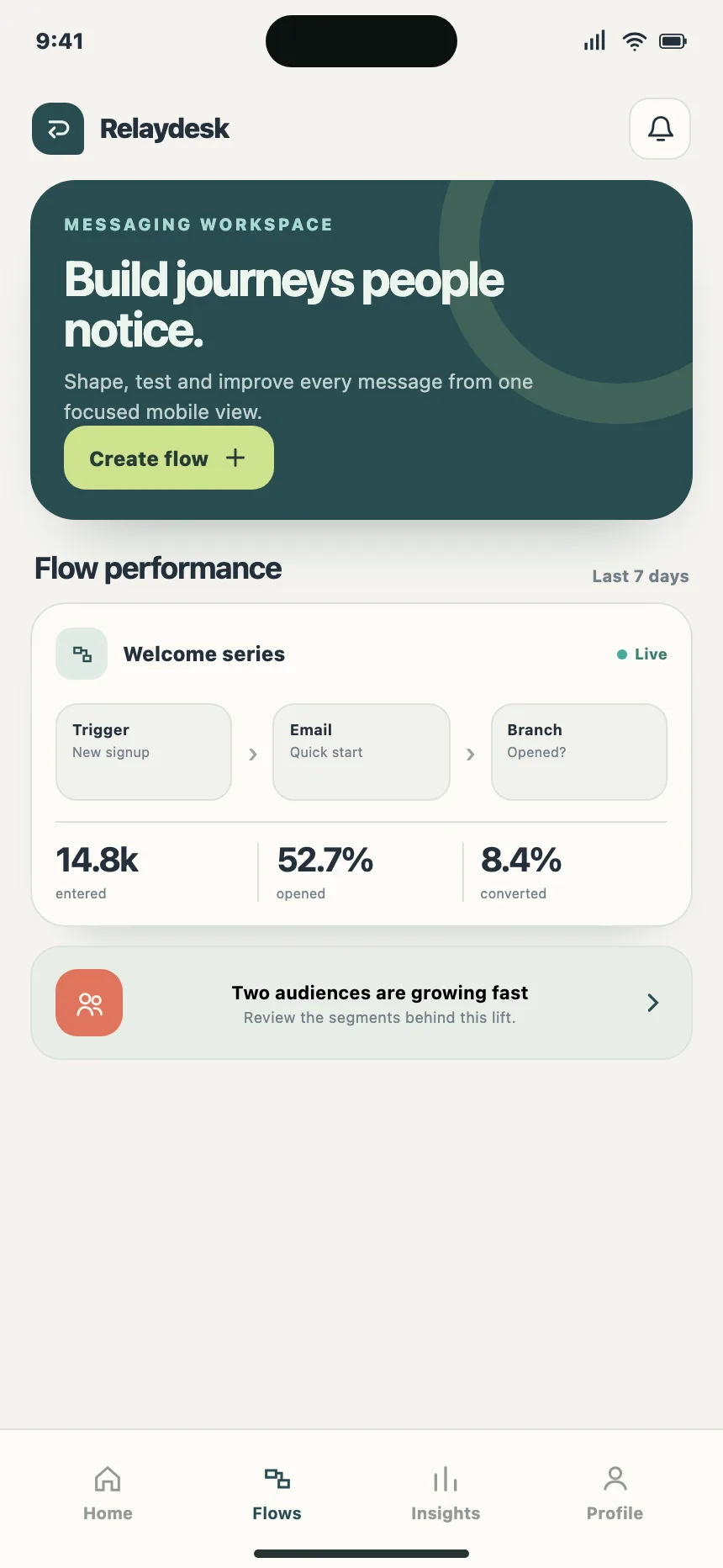Switch to the Insights tab
Viewport: 723px width, 1568px height.
(x=446, y=1494)
